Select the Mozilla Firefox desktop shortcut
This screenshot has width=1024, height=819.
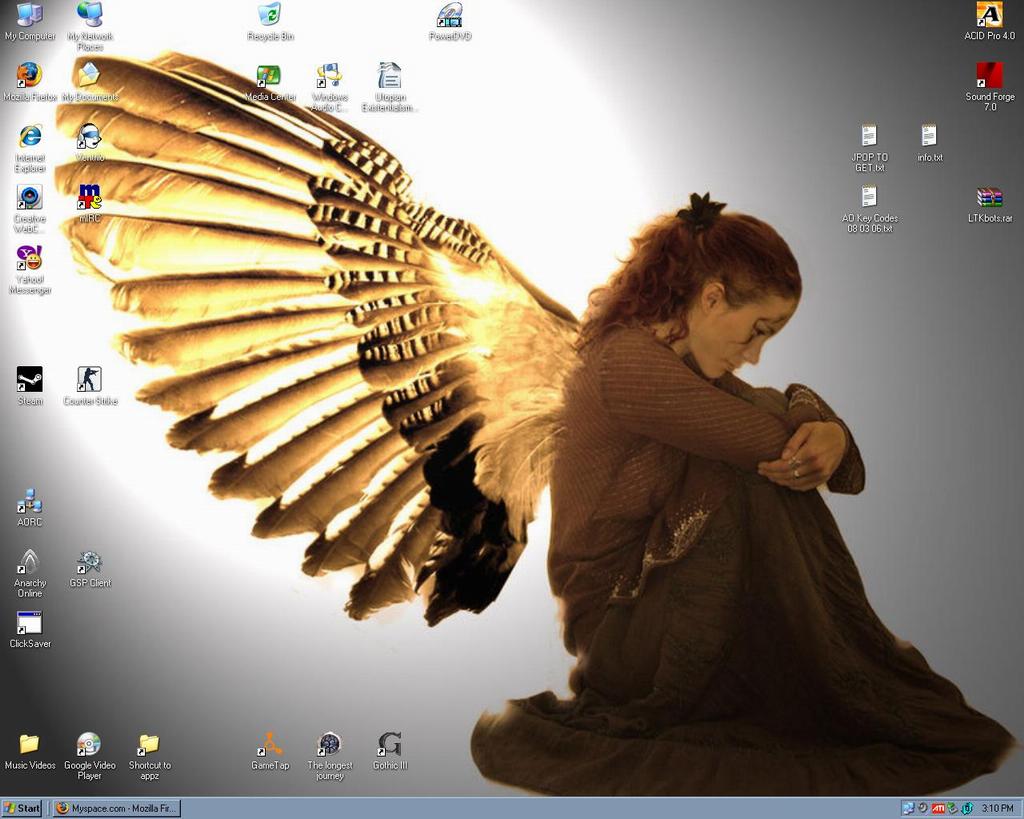pyautogui.click(x=30, y=76)
